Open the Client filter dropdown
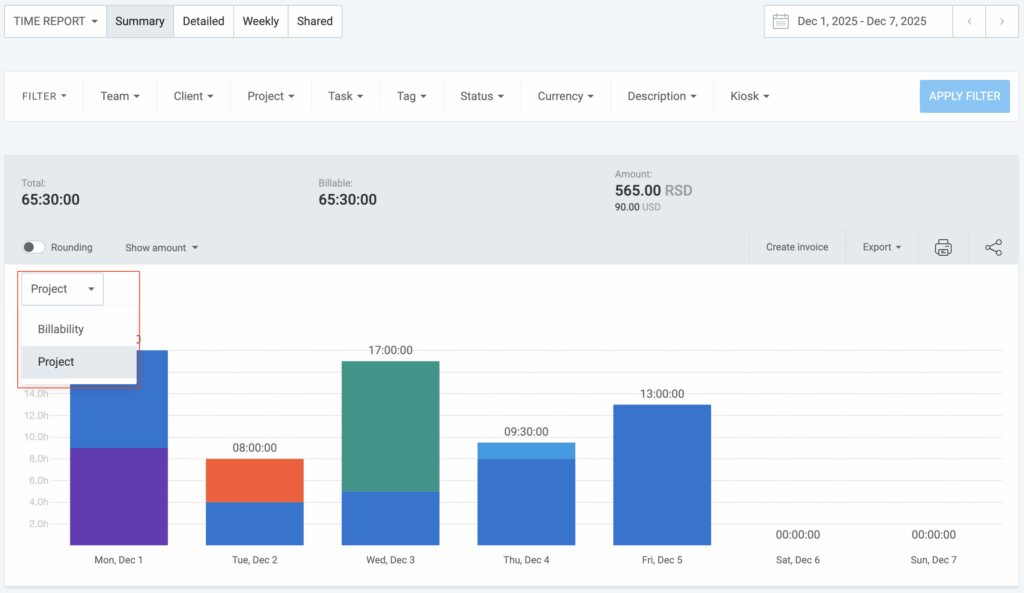The height and width of the screenshot is (593, 1024). click(x=194, y=96)
